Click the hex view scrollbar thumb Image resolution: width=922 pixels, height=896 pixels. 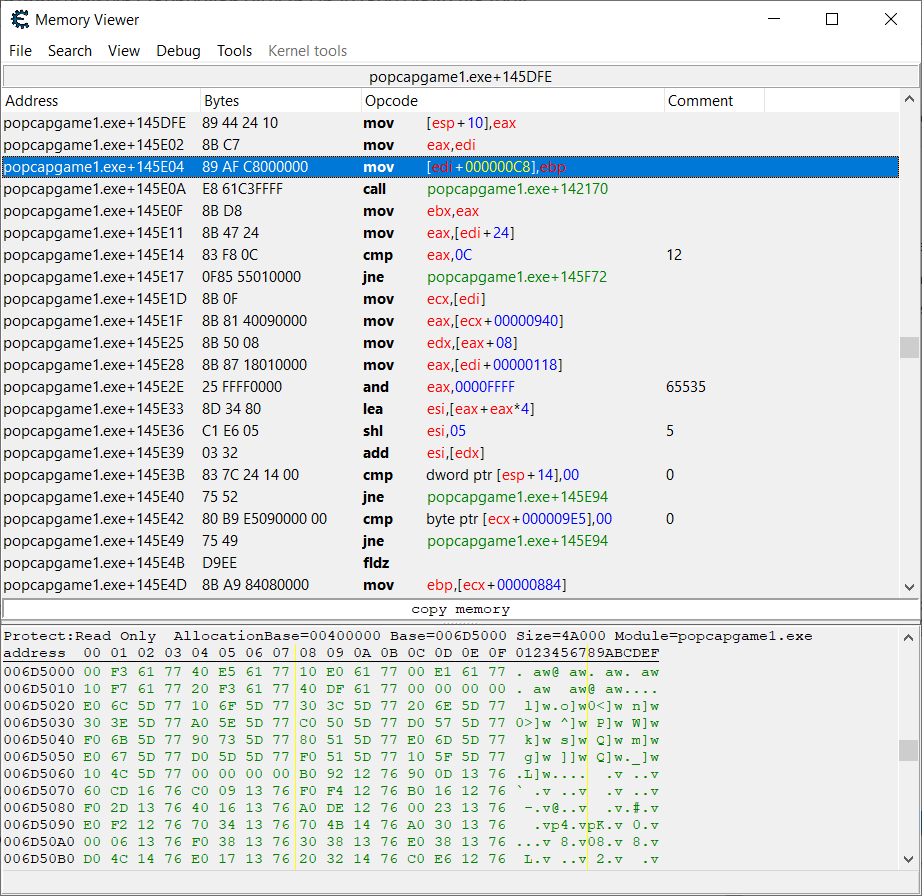pyautogui.click(x=908, y=750)
